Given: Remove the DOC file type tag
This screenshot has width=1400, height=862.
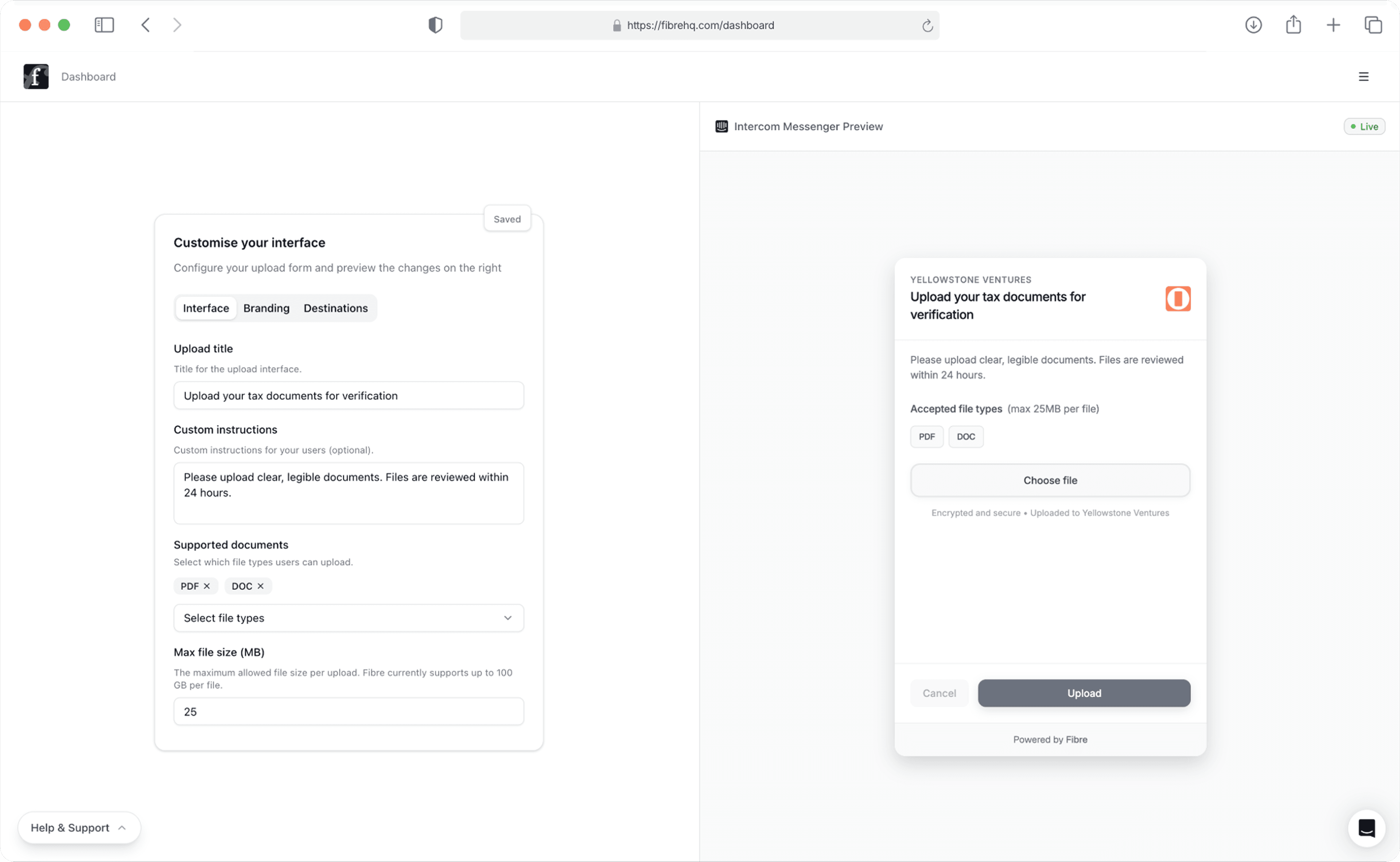Looking at the screenshot, I should point(261,586).
